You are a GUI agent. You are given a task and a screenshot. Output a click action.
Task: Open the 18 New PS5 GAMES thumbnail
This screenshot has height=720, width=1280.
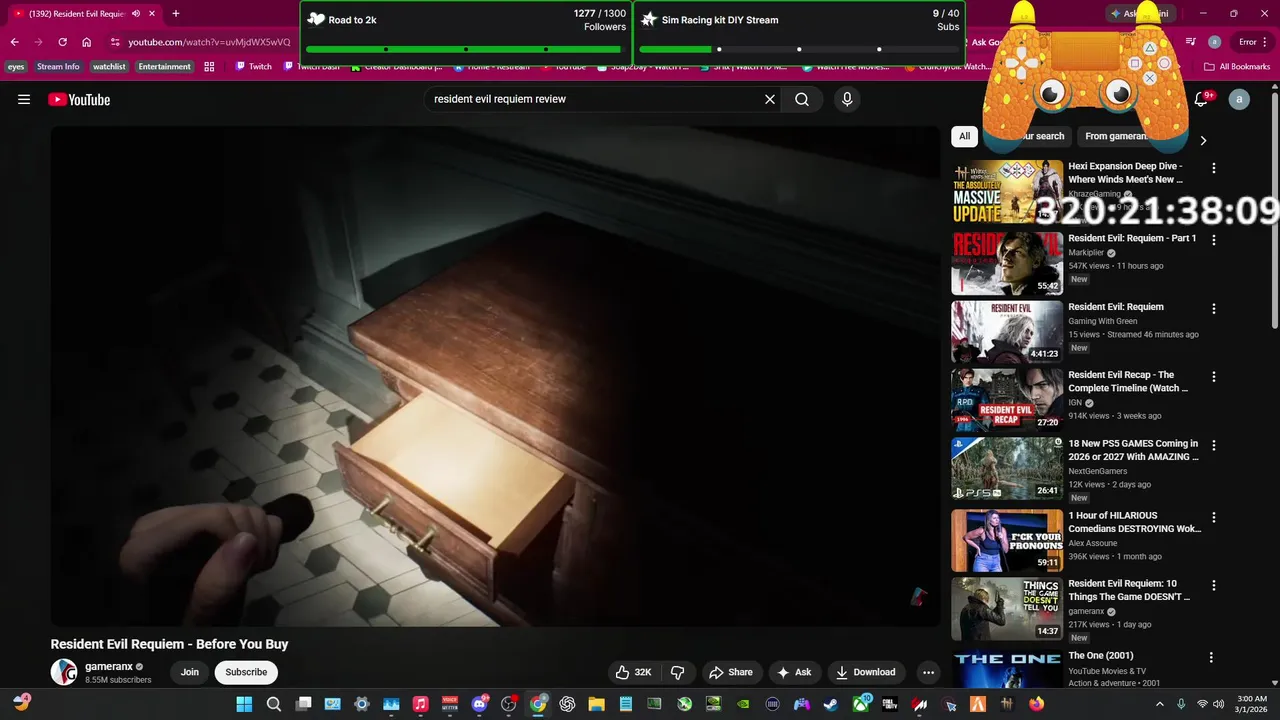[x=1007, y=468]
